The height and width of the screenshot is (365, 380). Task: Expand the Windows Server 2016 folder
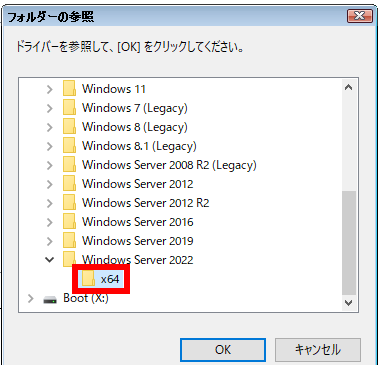tap(50, 222)
